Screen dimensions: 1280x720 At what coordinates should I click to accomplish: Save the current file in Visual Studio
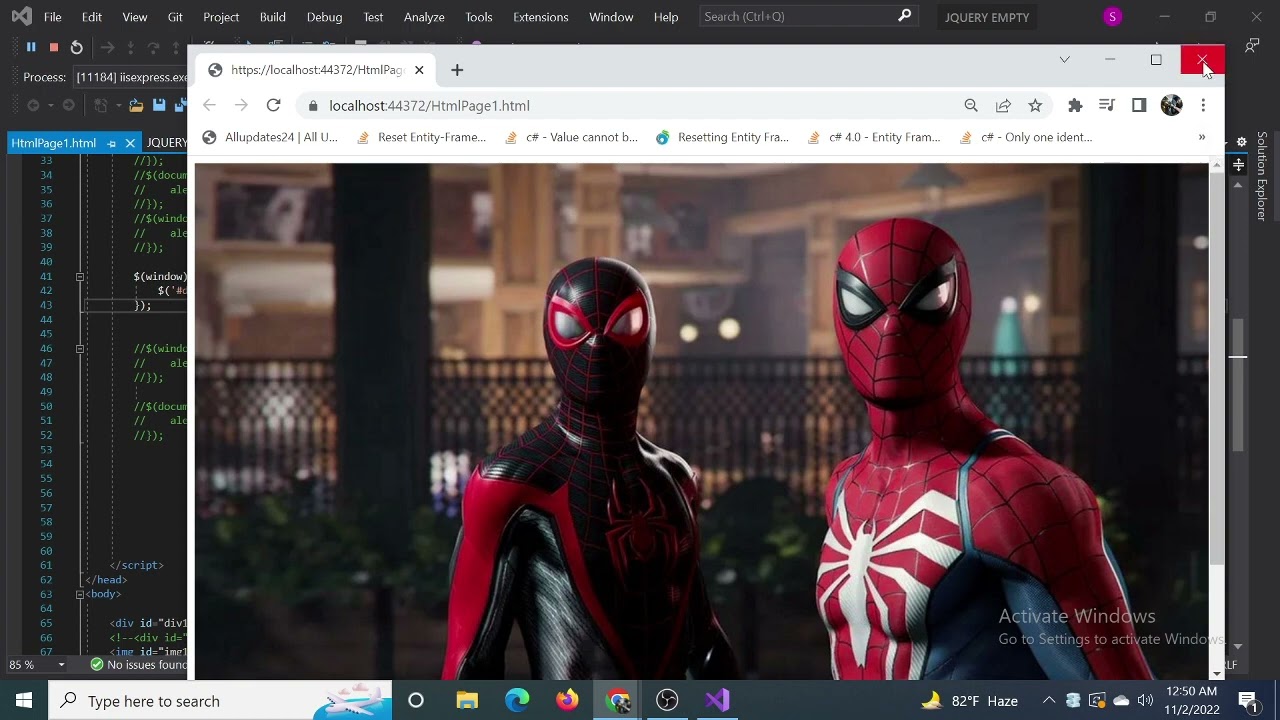pos(159,105)
